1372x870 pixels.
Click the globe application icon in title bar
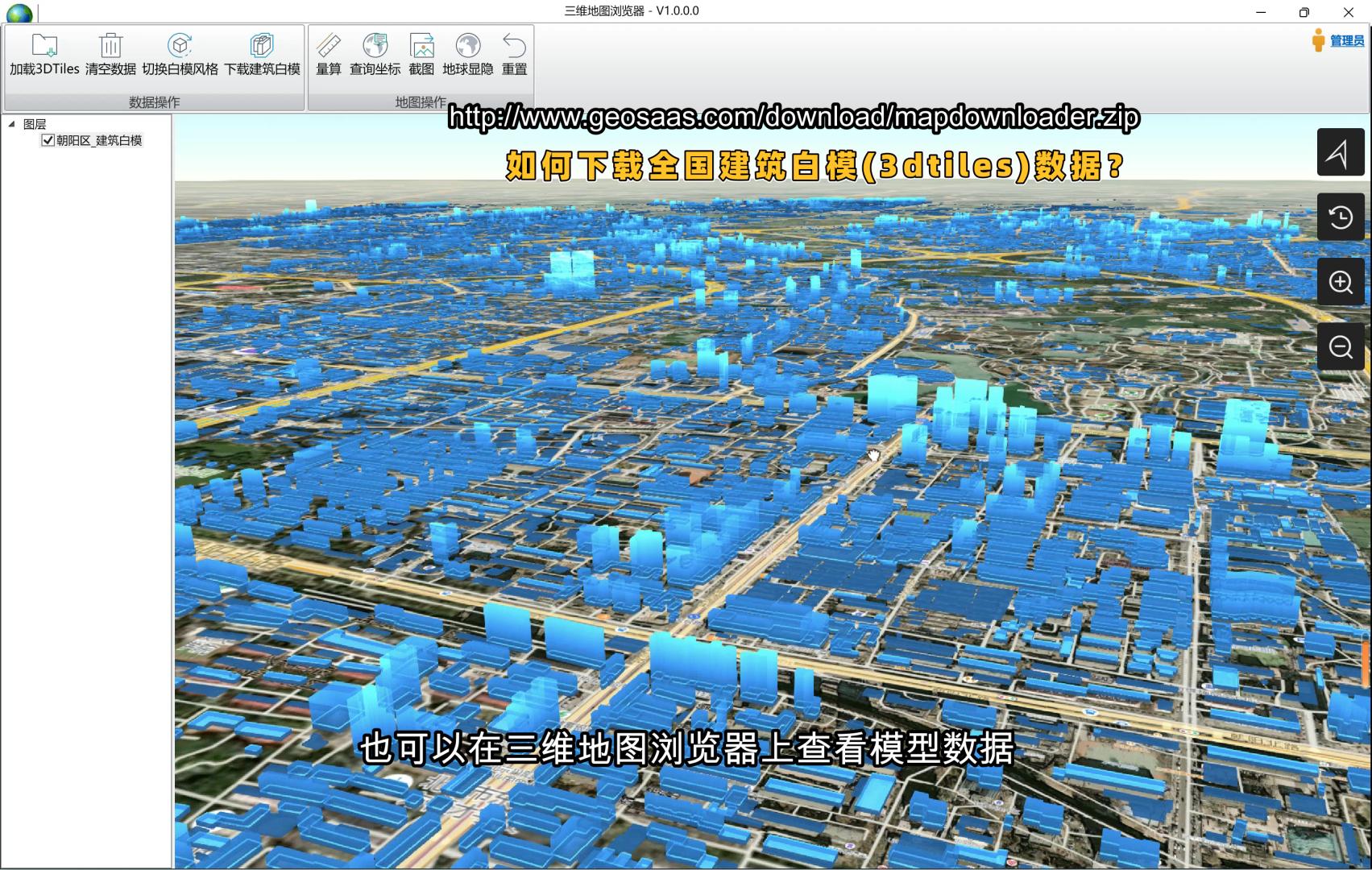tap(19, 12)
